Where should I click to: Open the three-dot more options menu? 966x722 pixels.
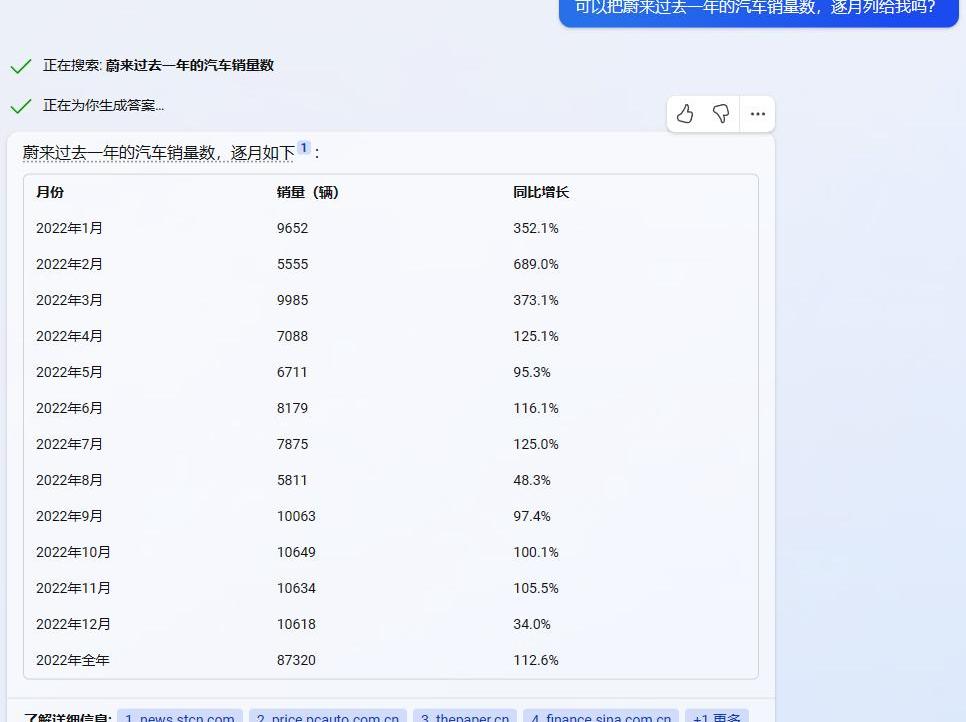tap(757, 114)
